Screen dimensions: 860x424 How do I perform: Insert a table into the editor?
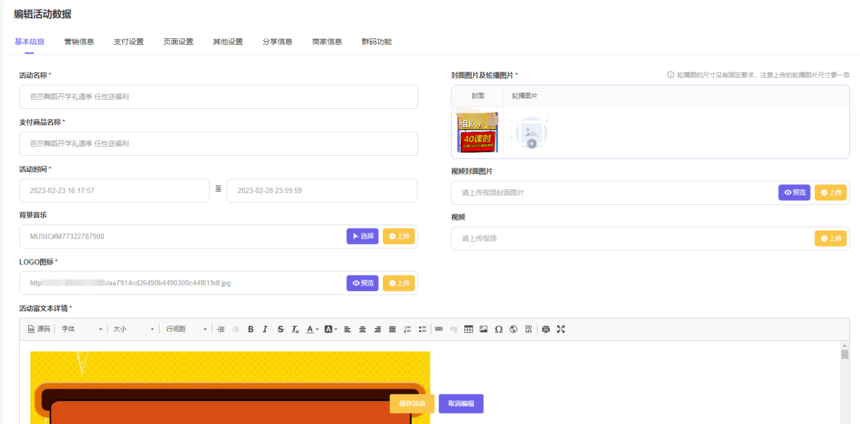tap(468, 329)
